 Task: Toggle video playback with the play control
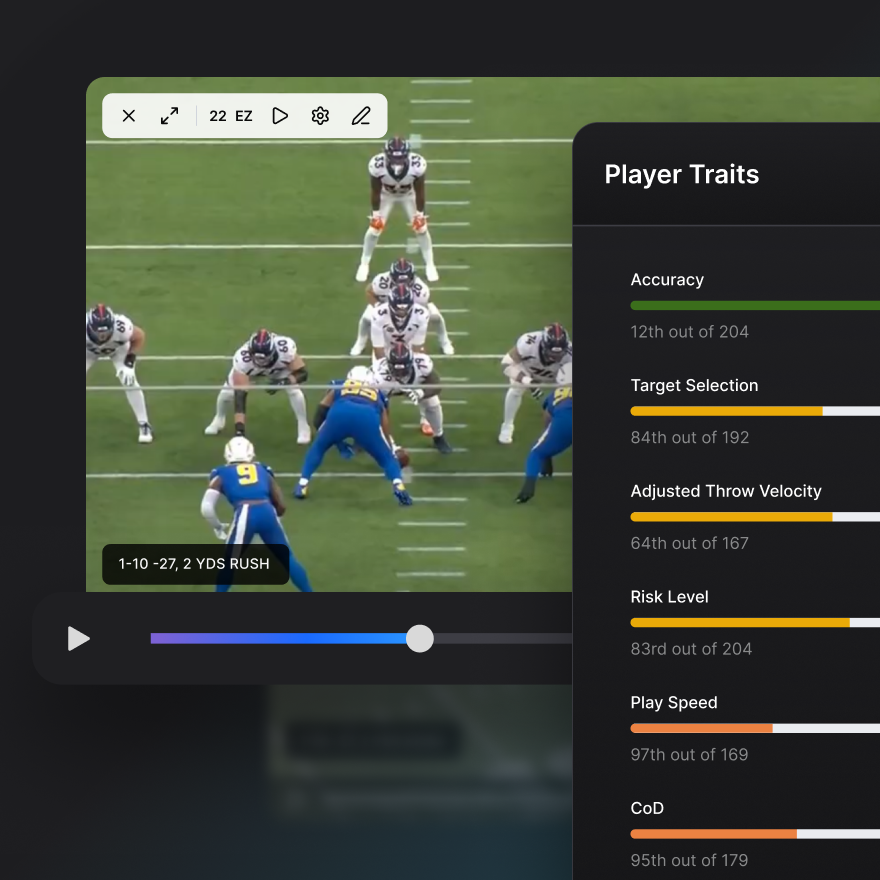[x=79, y=639]
